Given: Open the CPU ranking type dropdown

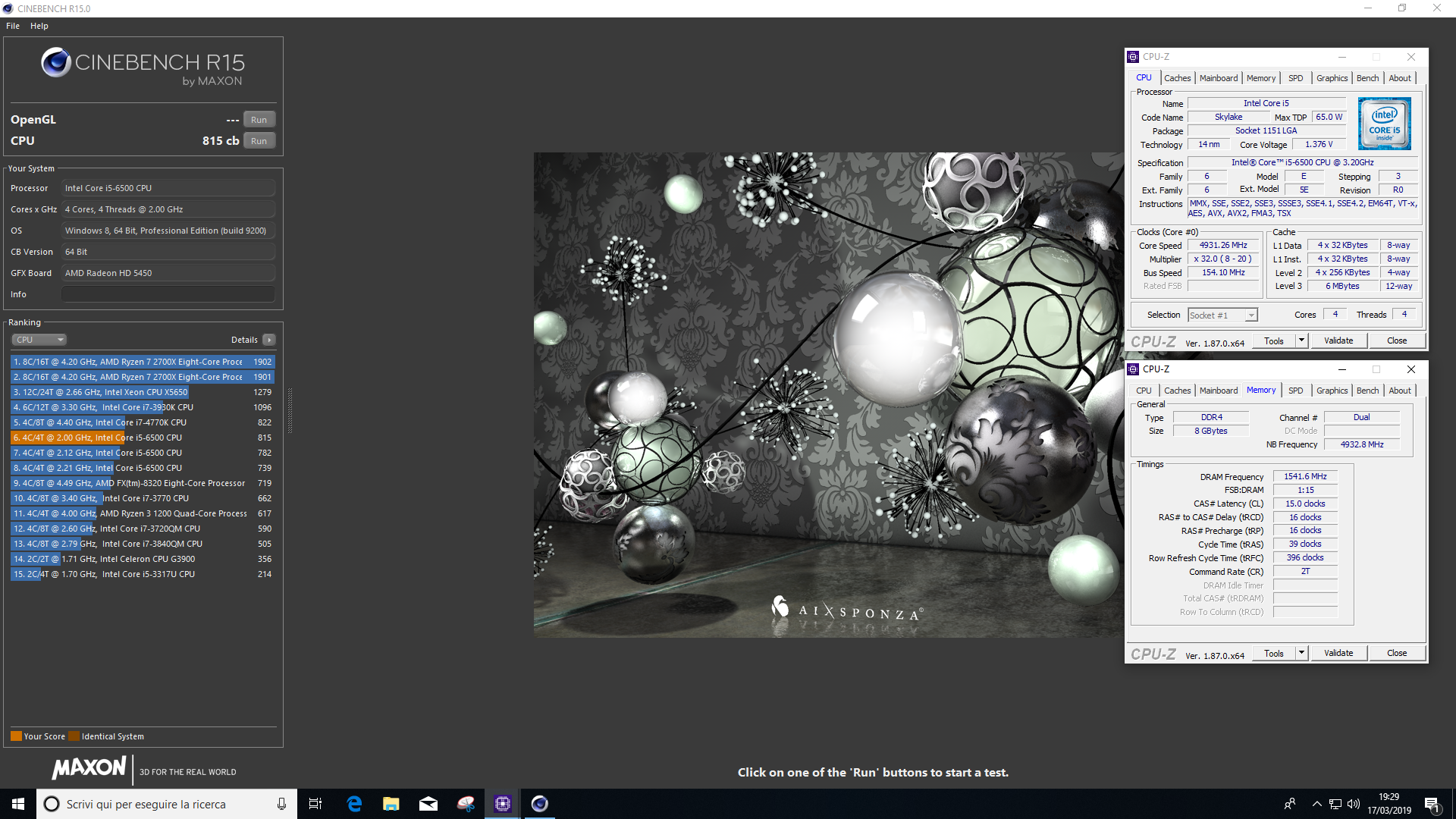Looking at the screenshot, I should pyautogui.click(x=39, y=340).
